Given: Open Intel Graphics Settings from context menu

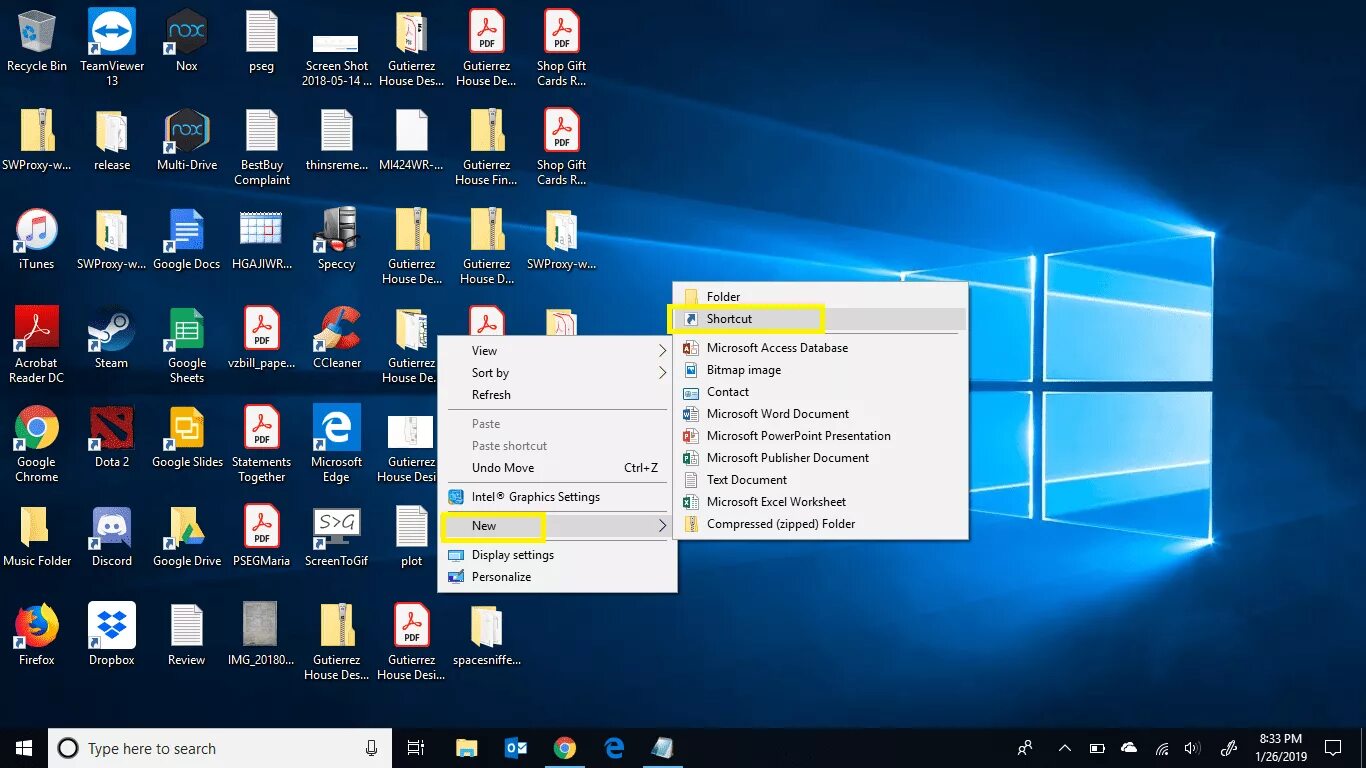Looking at the screenshot, I should click(x=557, y=497).
